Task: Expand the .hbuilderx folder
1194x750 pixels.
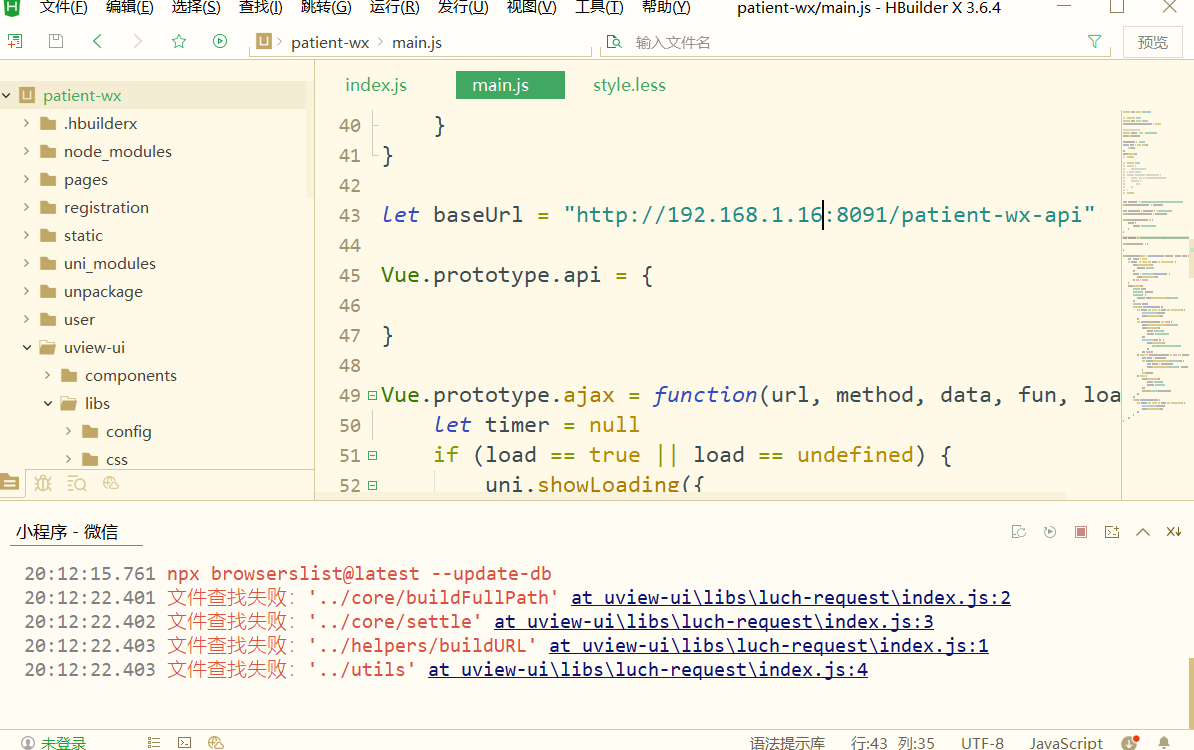Action: (27, 123)
